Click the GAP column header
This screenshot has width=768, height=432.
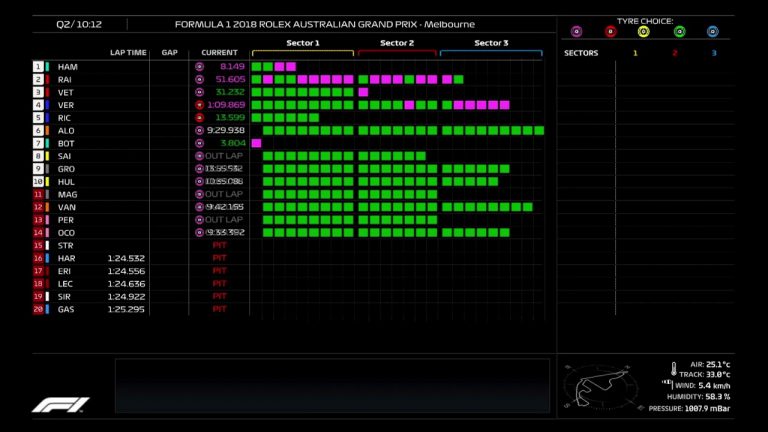tap(169, 52)
